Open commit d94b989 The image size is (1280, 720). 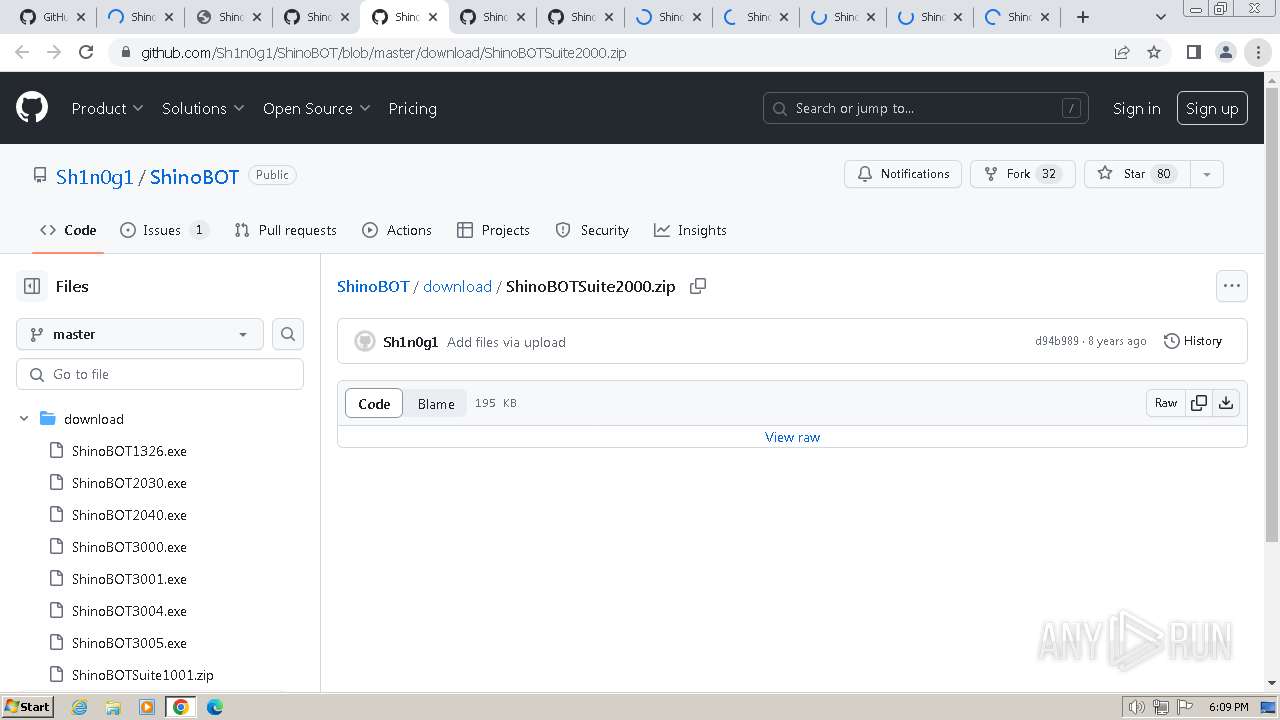(x=1057, y=341)
